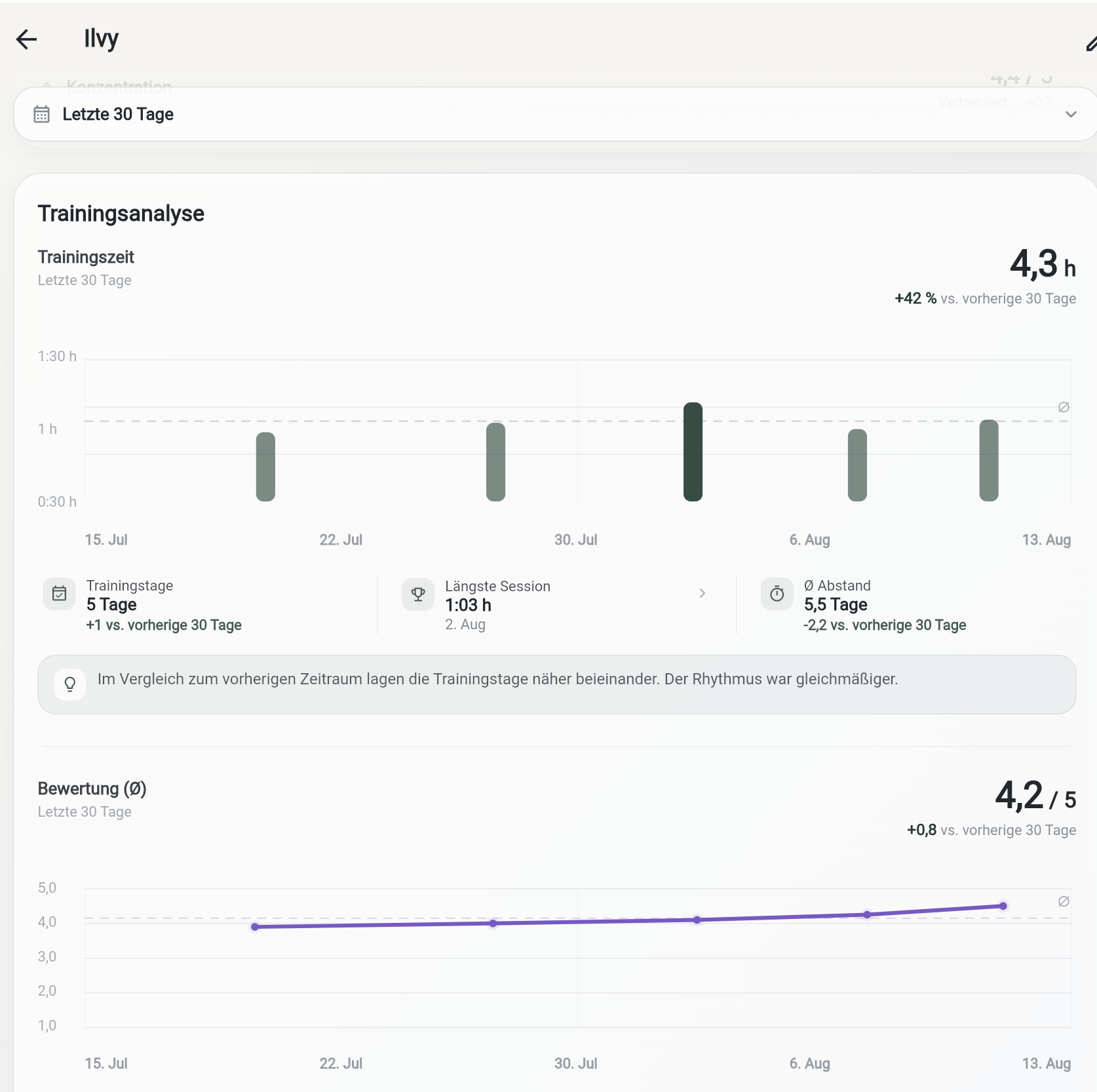1097x1092 pixels.
Task: Click +1 vs. vorherige 30 Tage
Action: click(164, 625)
